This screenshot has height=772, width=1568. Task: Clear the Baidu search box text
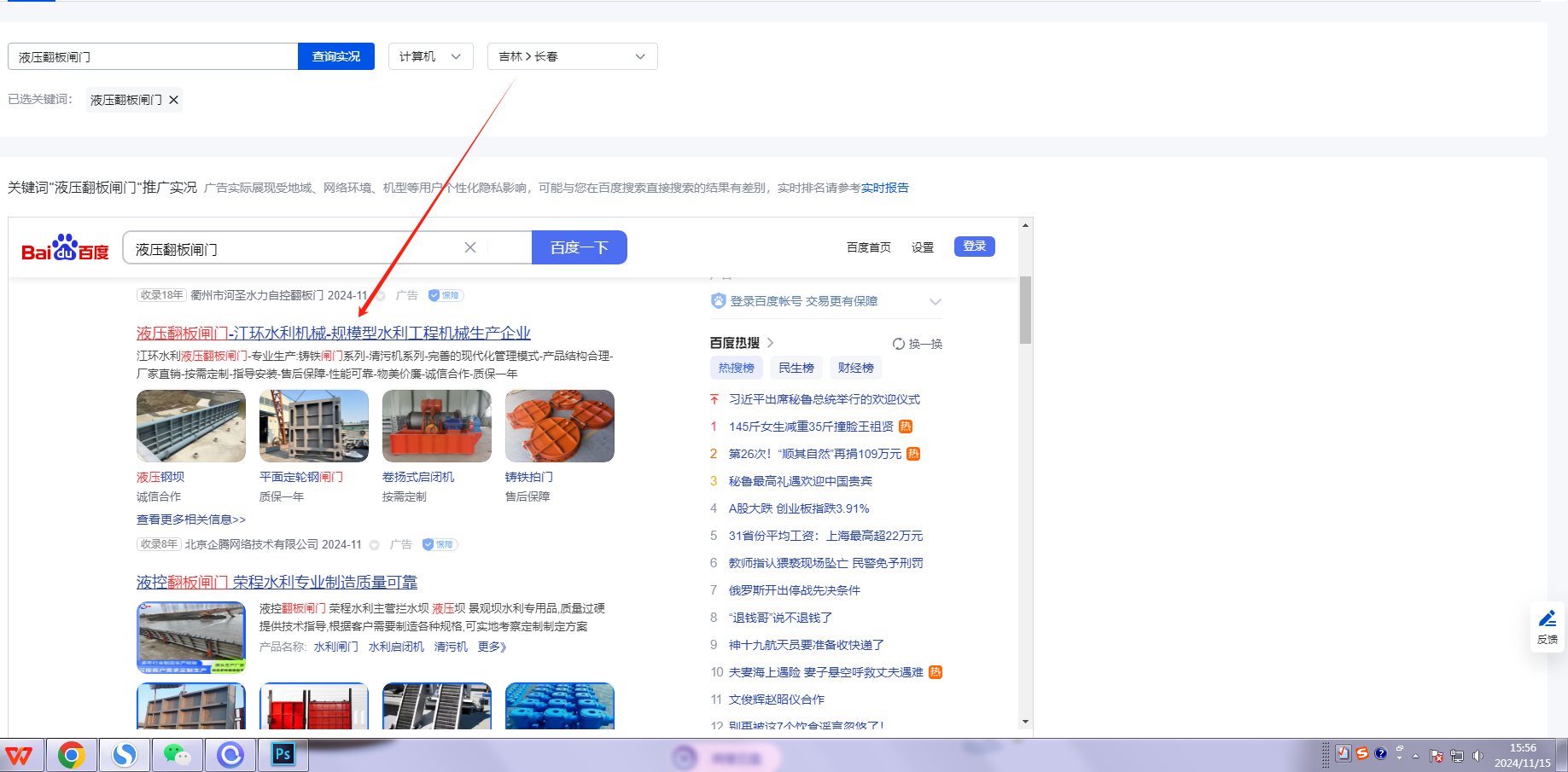469,247
